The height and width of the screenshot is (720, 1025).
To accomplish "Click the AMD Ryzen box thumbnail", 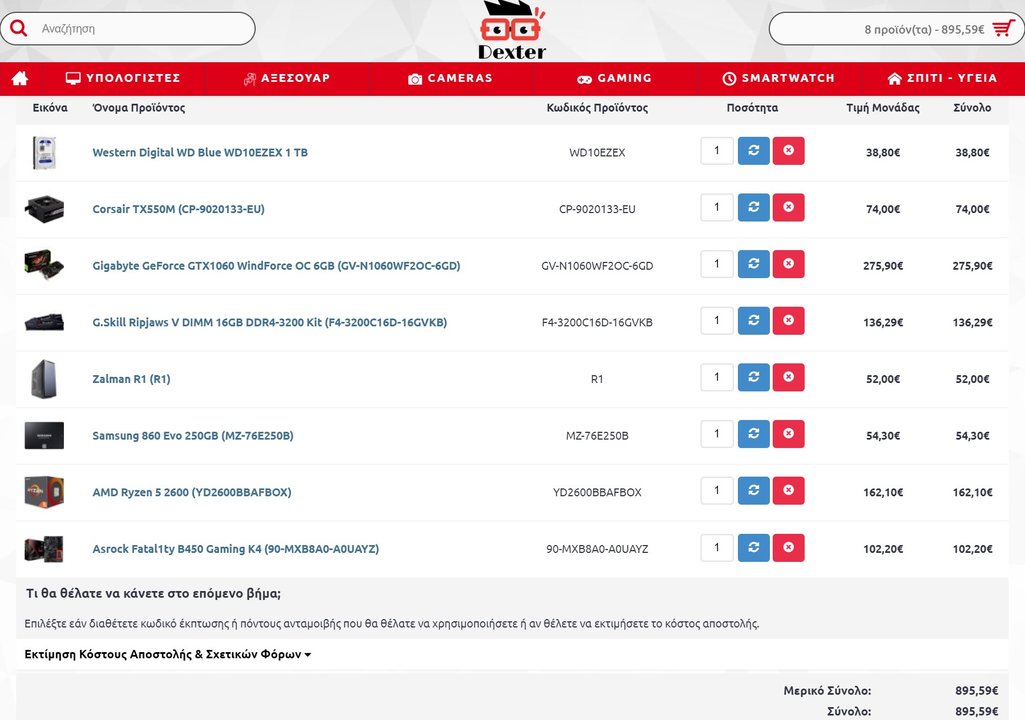I will [x=44, y=492].
